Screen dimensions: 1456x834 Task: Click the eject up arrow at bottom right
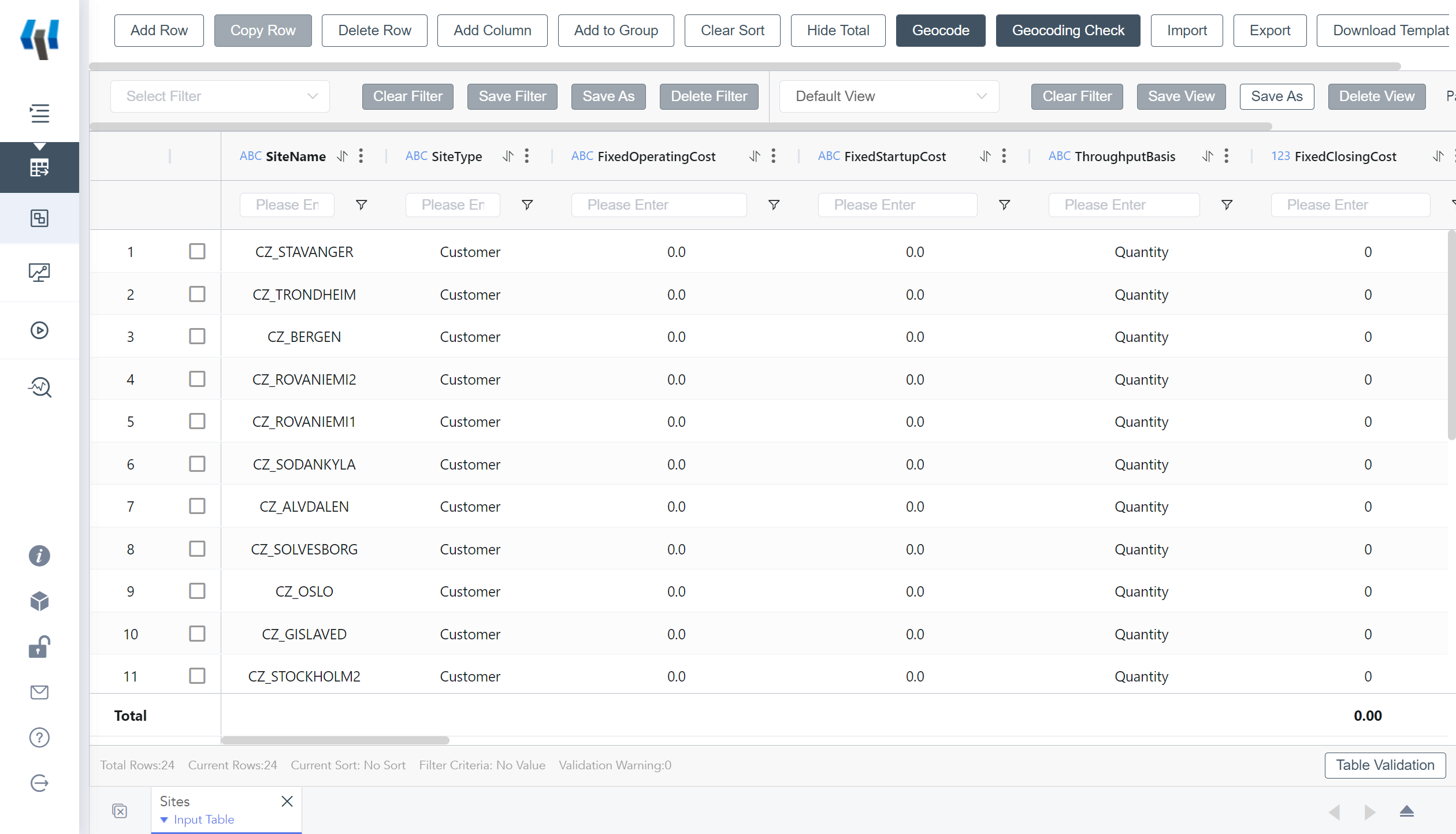[x=1407, y=811]
